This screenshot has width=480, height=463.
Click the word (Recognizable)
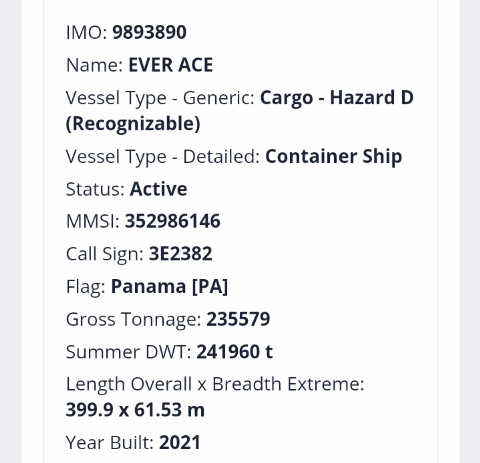133,124
